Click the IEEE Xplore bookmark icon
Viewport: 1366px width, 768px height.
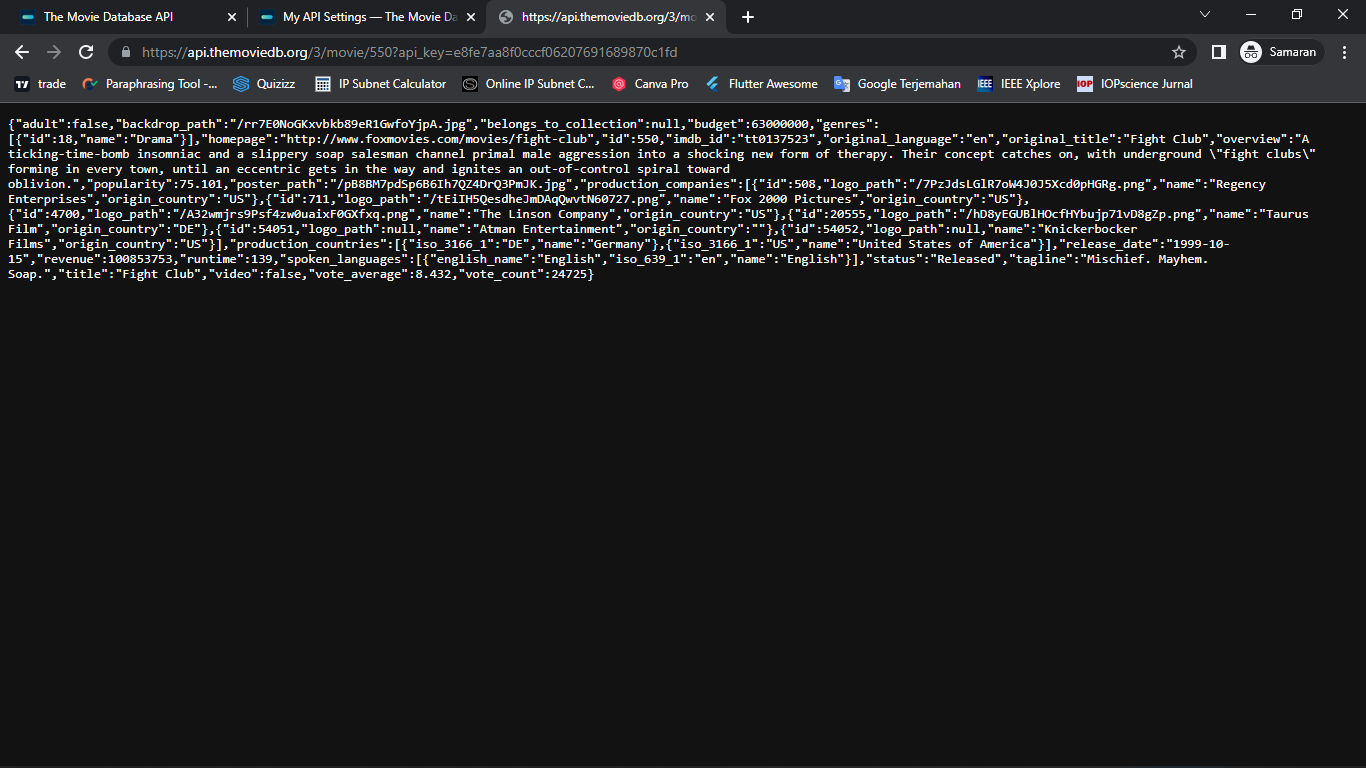[x=984, y=84]
